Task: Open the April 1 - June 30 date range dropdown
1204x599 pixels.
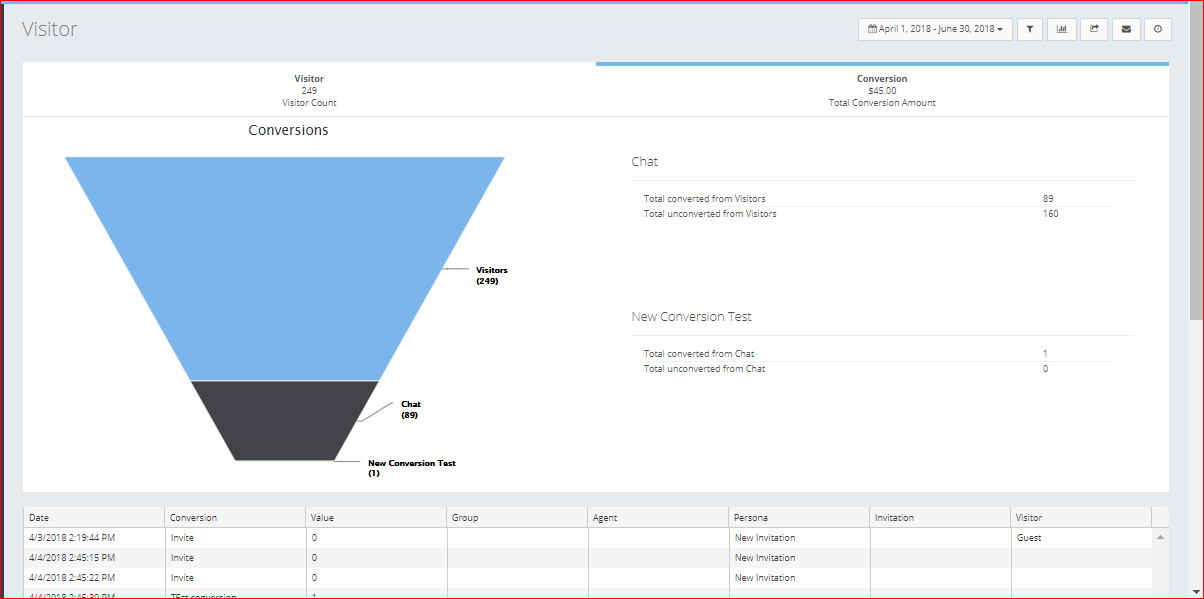Action: (x=935, y=29)
